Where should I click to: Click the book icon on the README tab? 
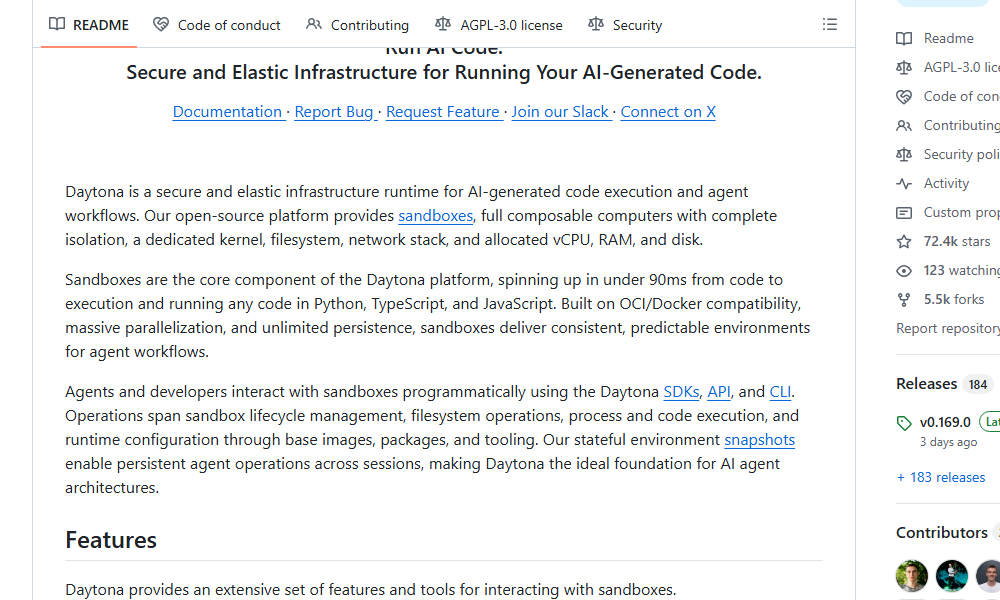(57, 24)
